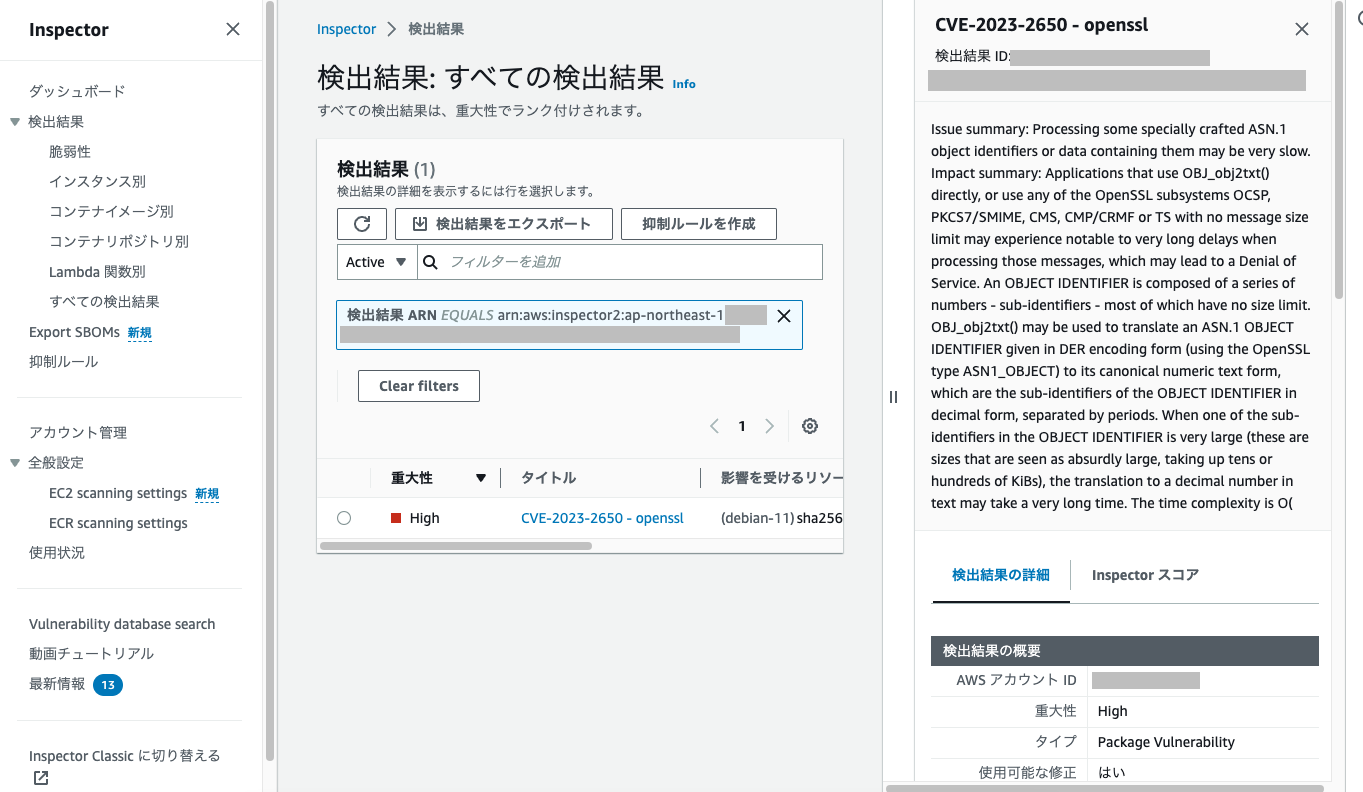The image size is (1363, 792).
Task: Remove the 検出結果 ARN filter token
Action: (784, 316)
